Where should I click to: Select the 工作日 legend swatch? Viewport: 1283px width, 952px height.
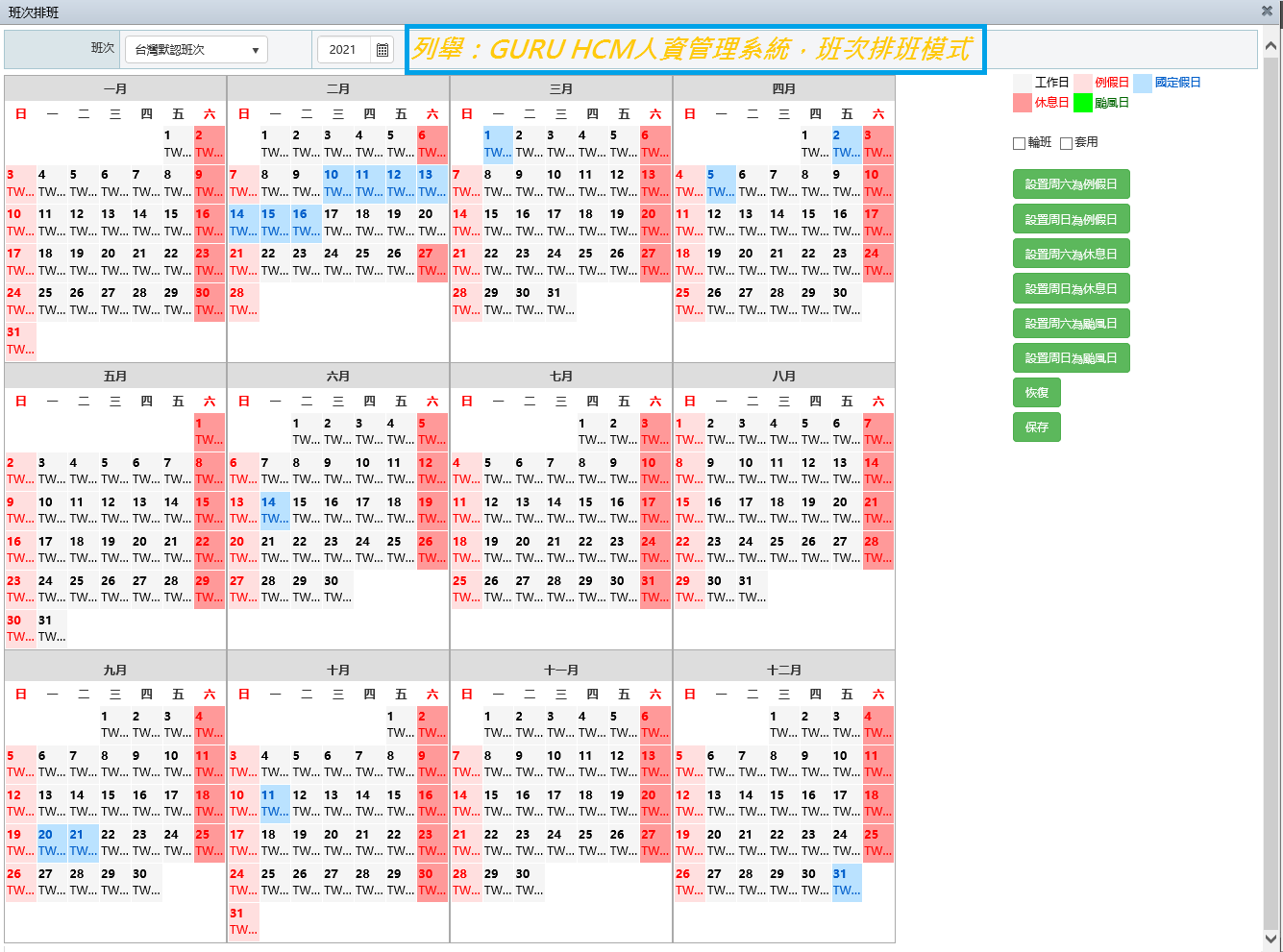(x=1023, y=83)
